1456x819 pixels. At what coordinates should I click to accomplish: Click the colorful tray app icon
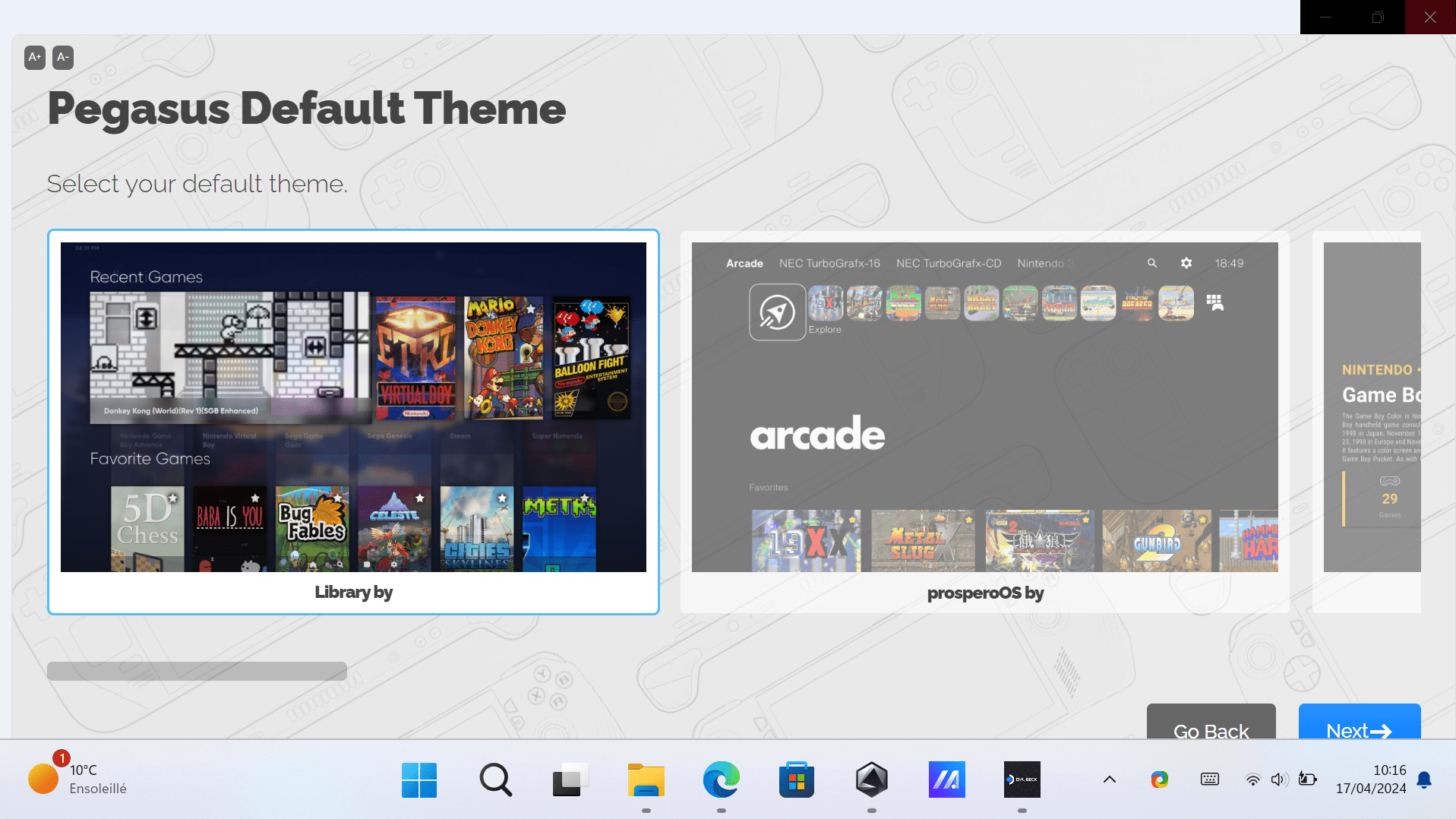1160,779
